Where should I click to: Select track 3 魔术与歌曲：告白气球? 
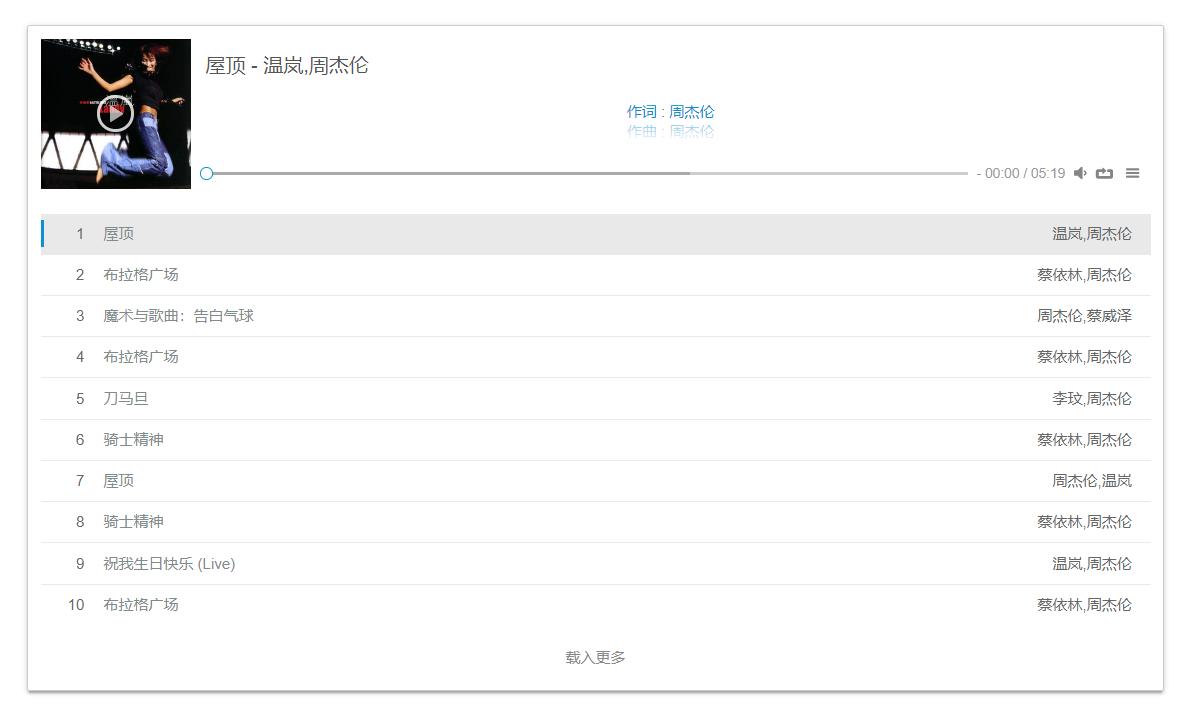click(593, 315)
